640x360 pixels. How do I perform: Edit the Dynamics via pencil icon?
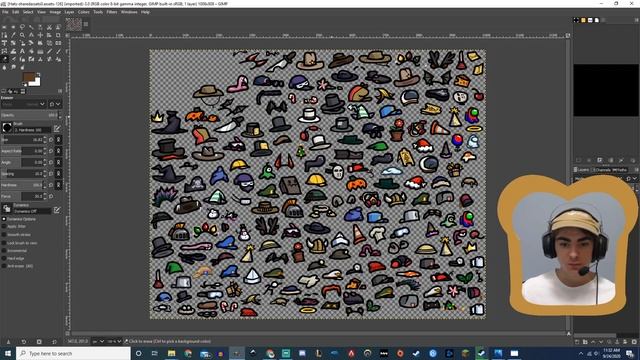pos(57,210)
